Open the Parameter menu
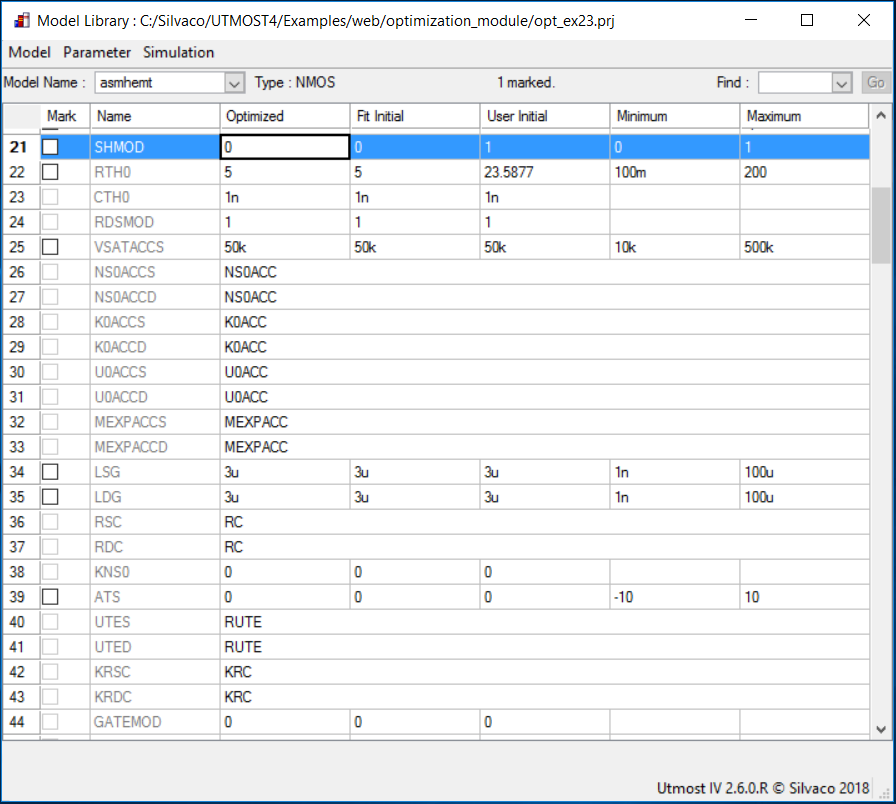896x804 pixels. coord(97,52)
